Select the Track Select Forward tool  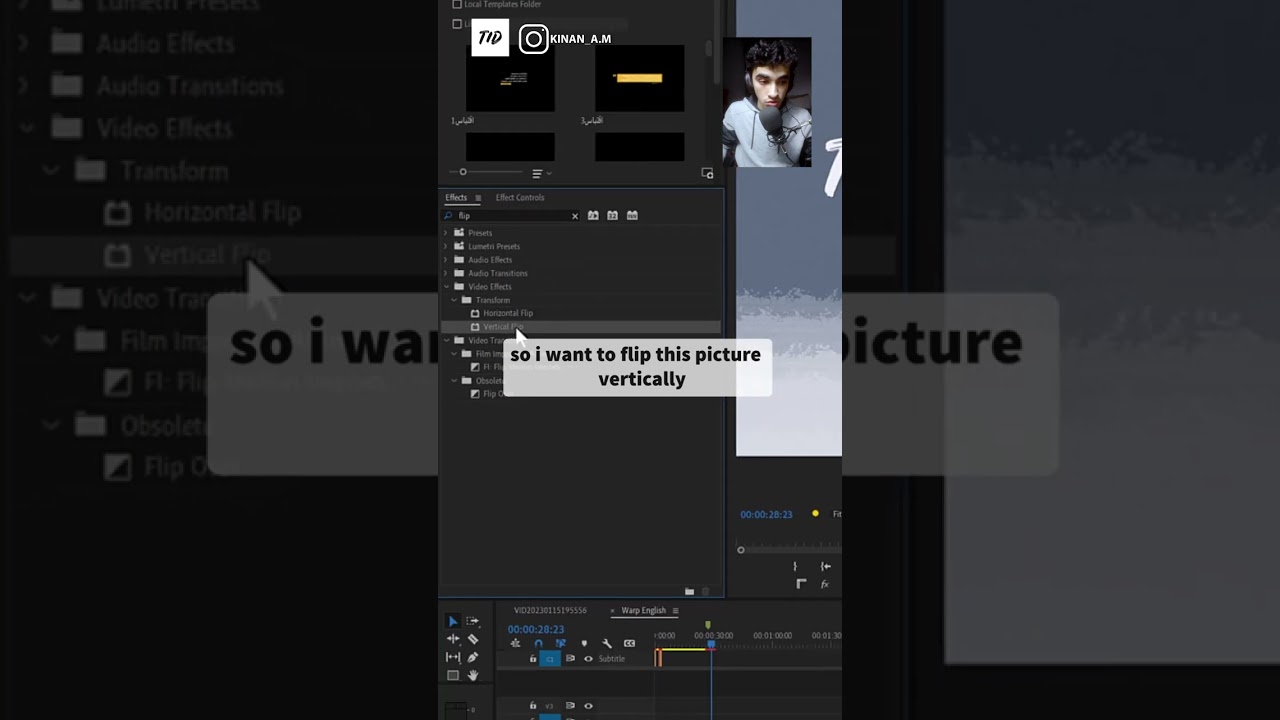pyautogui.click(x=473, y=621)
